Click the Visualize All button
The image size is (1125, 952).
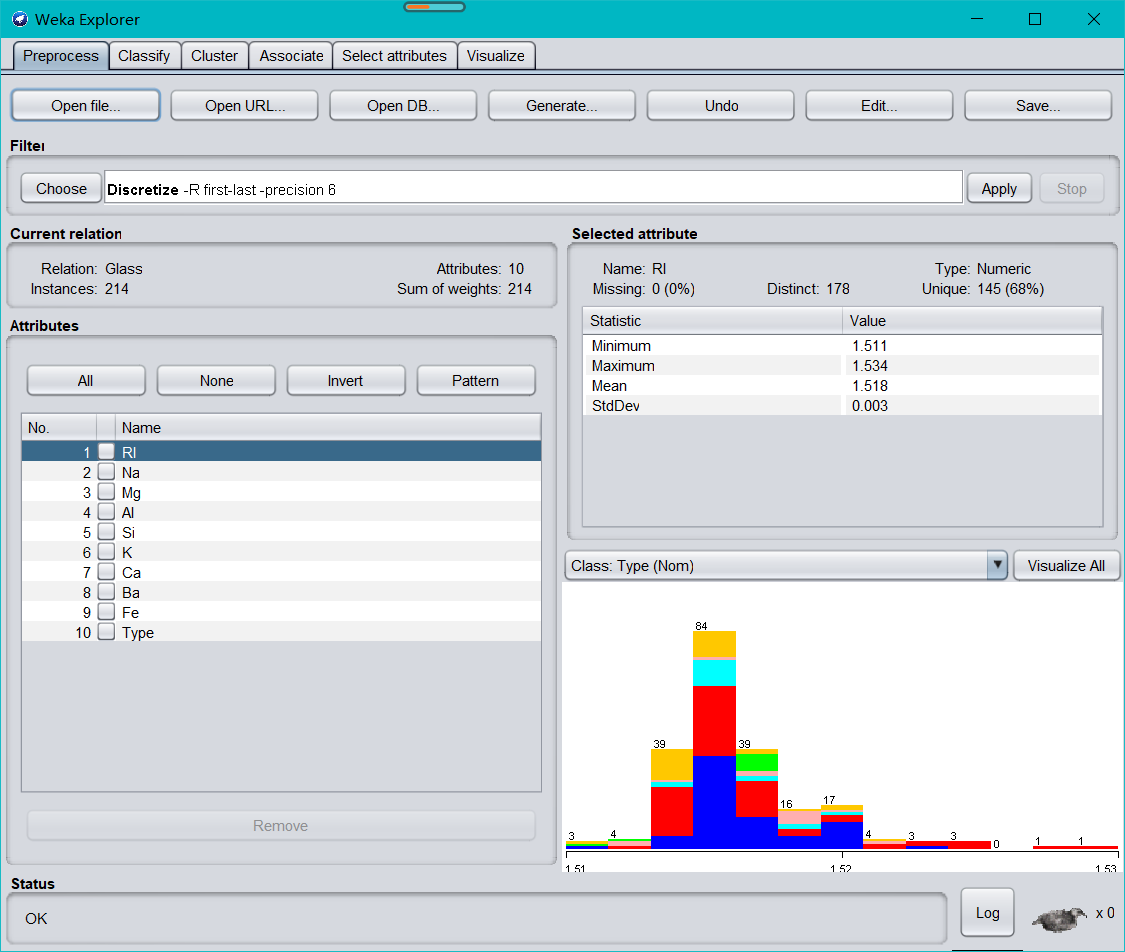pos(1066,565)
